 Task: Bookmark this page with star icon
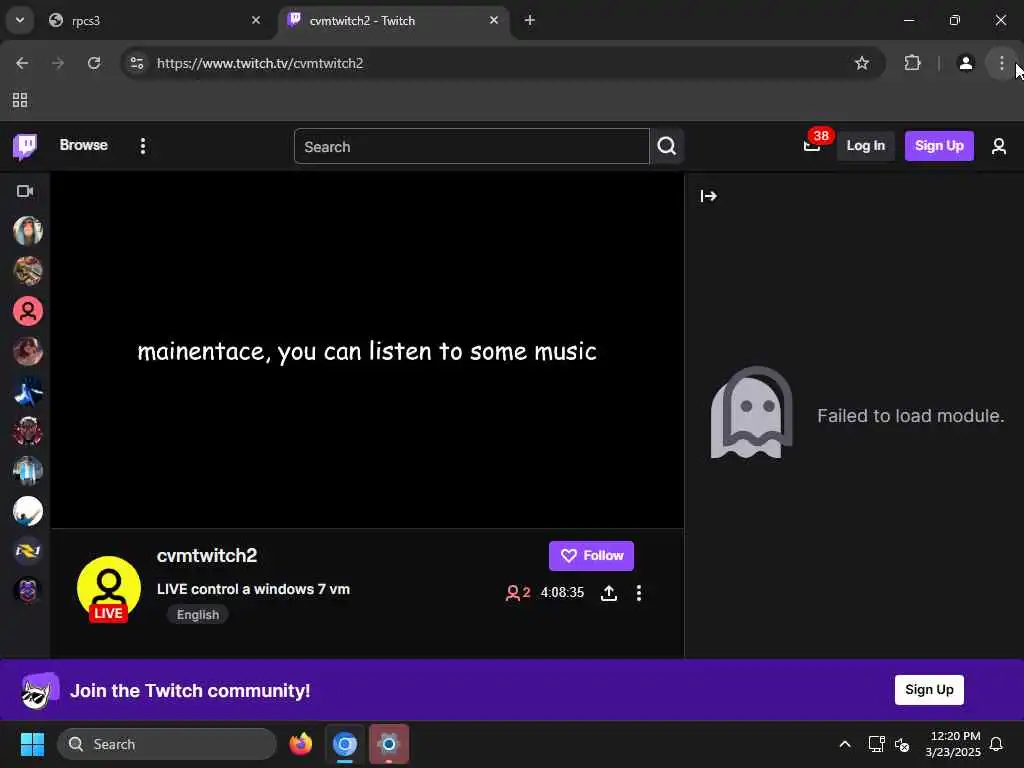pos(862,63)
